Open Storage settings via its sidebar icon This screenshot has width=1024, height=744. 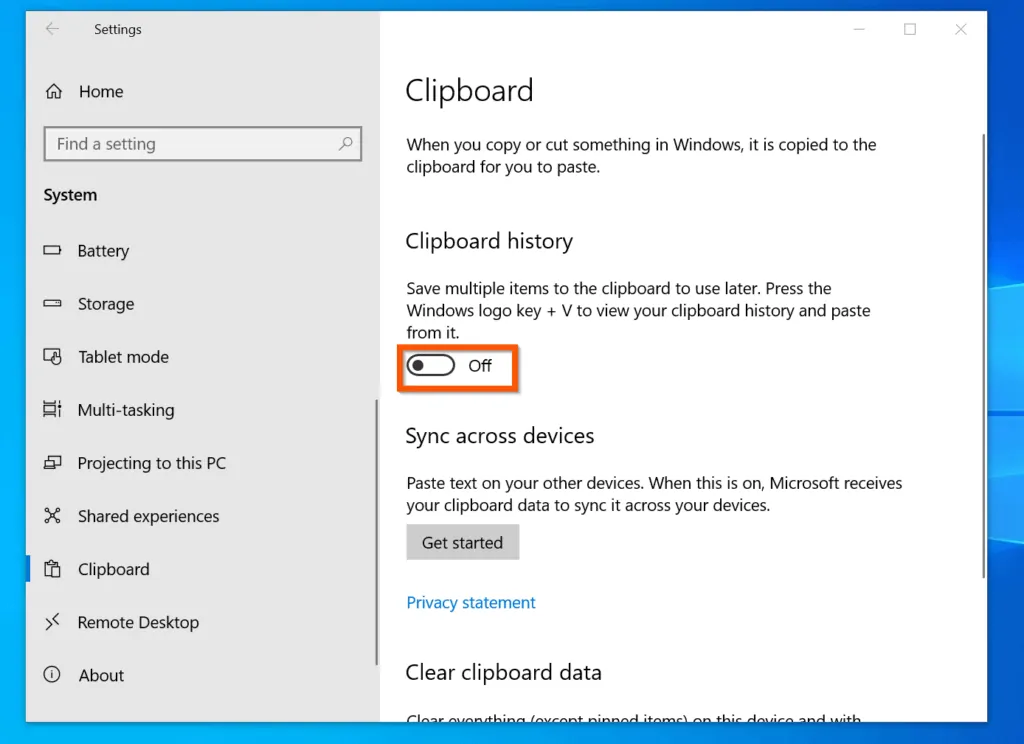click(53, 304)
